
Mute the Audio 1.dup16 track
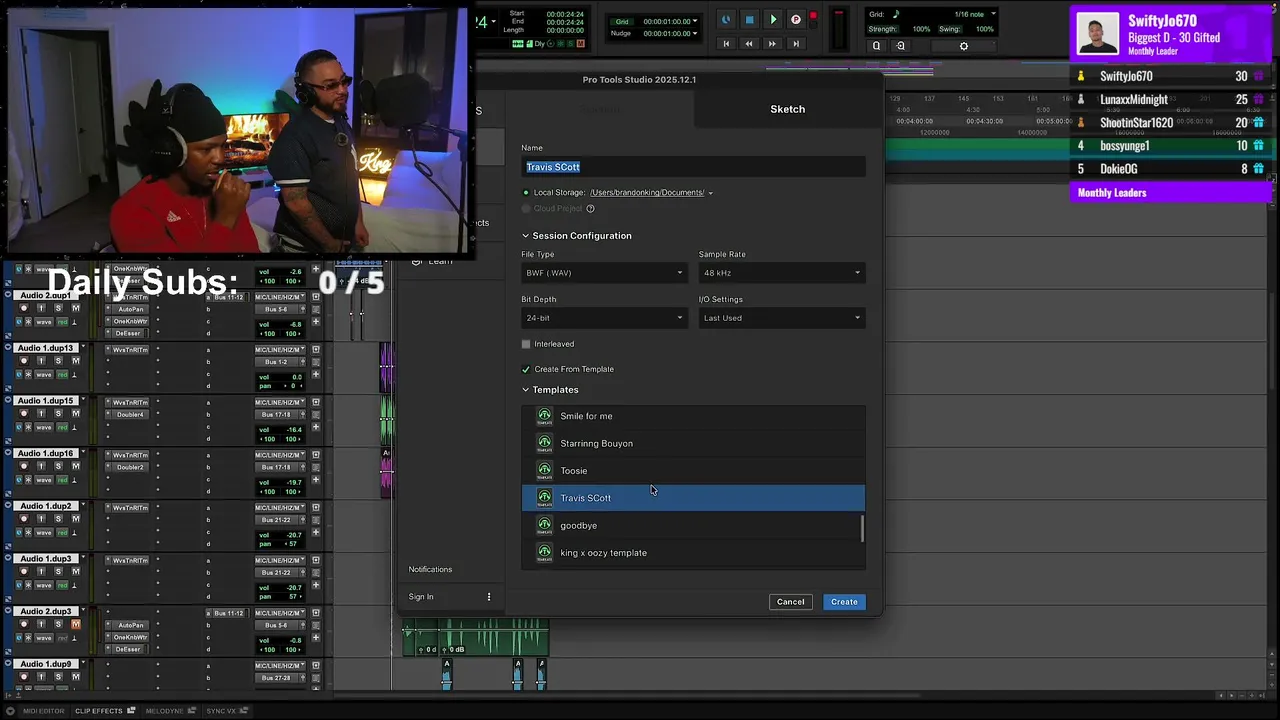tap(75, 466)
